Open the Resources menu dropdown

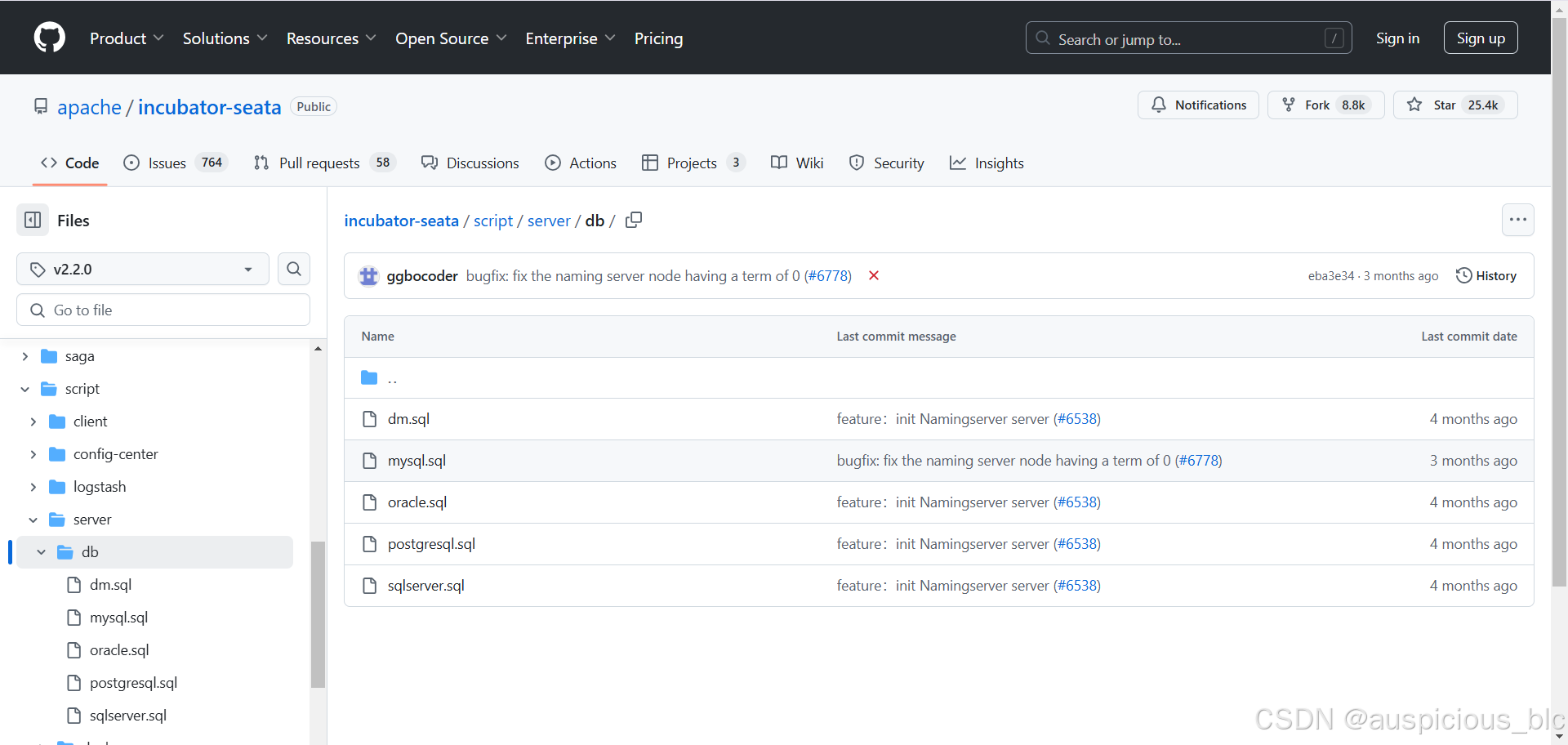coord(331,38)
